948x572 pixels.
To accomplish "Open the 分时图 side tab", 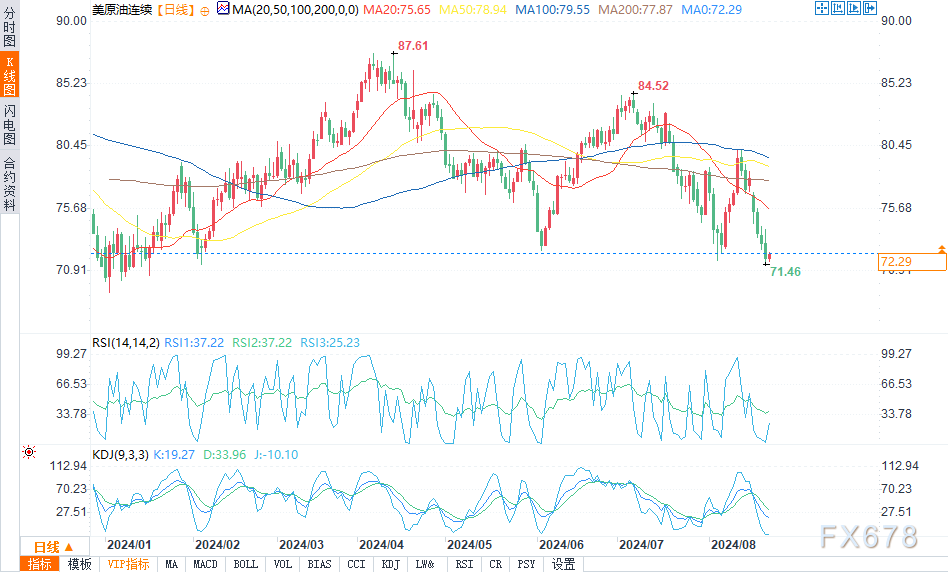I will [9, 27].
